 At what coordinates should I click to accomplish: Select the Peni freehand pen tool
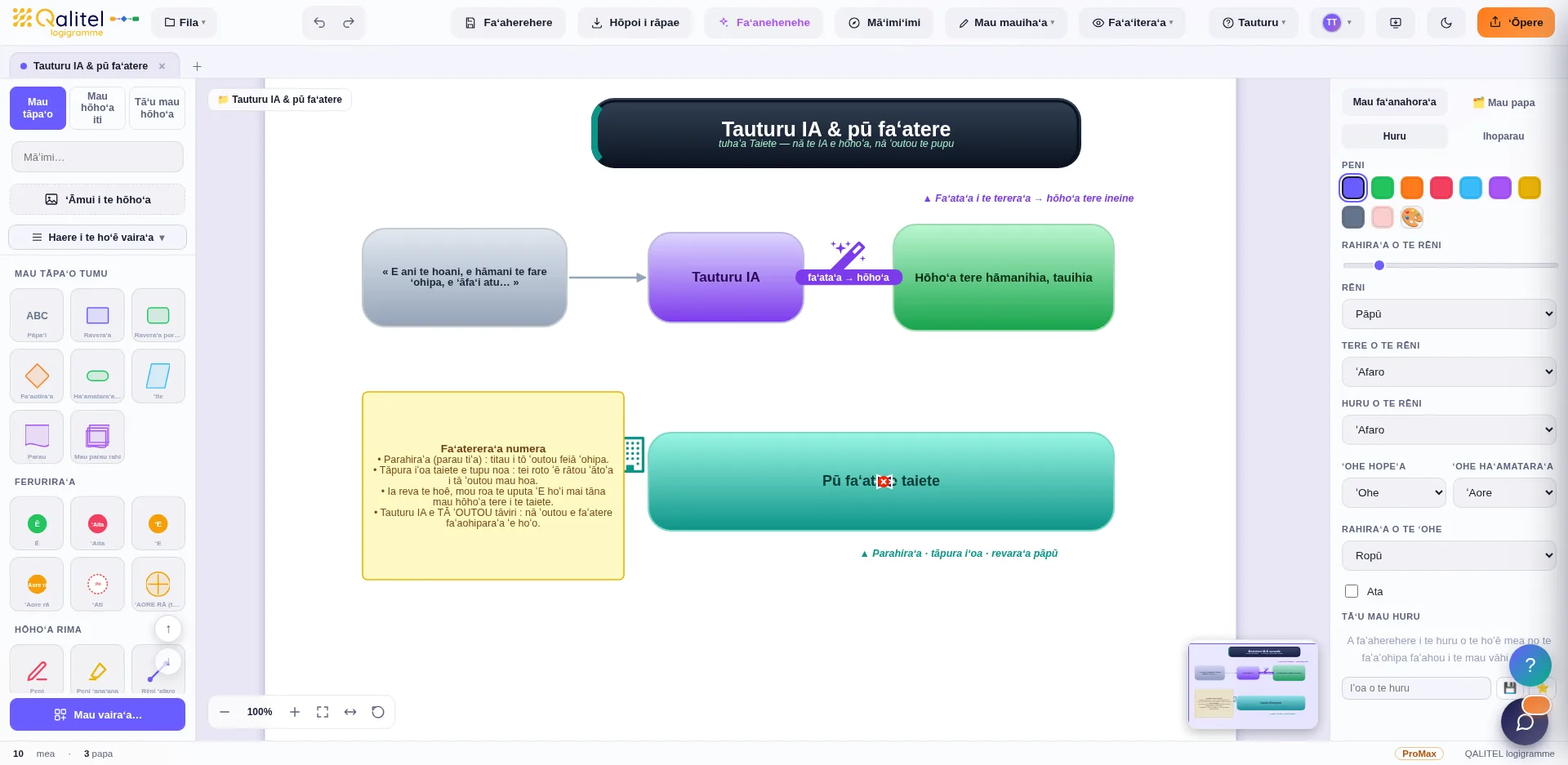coord(37,670)
